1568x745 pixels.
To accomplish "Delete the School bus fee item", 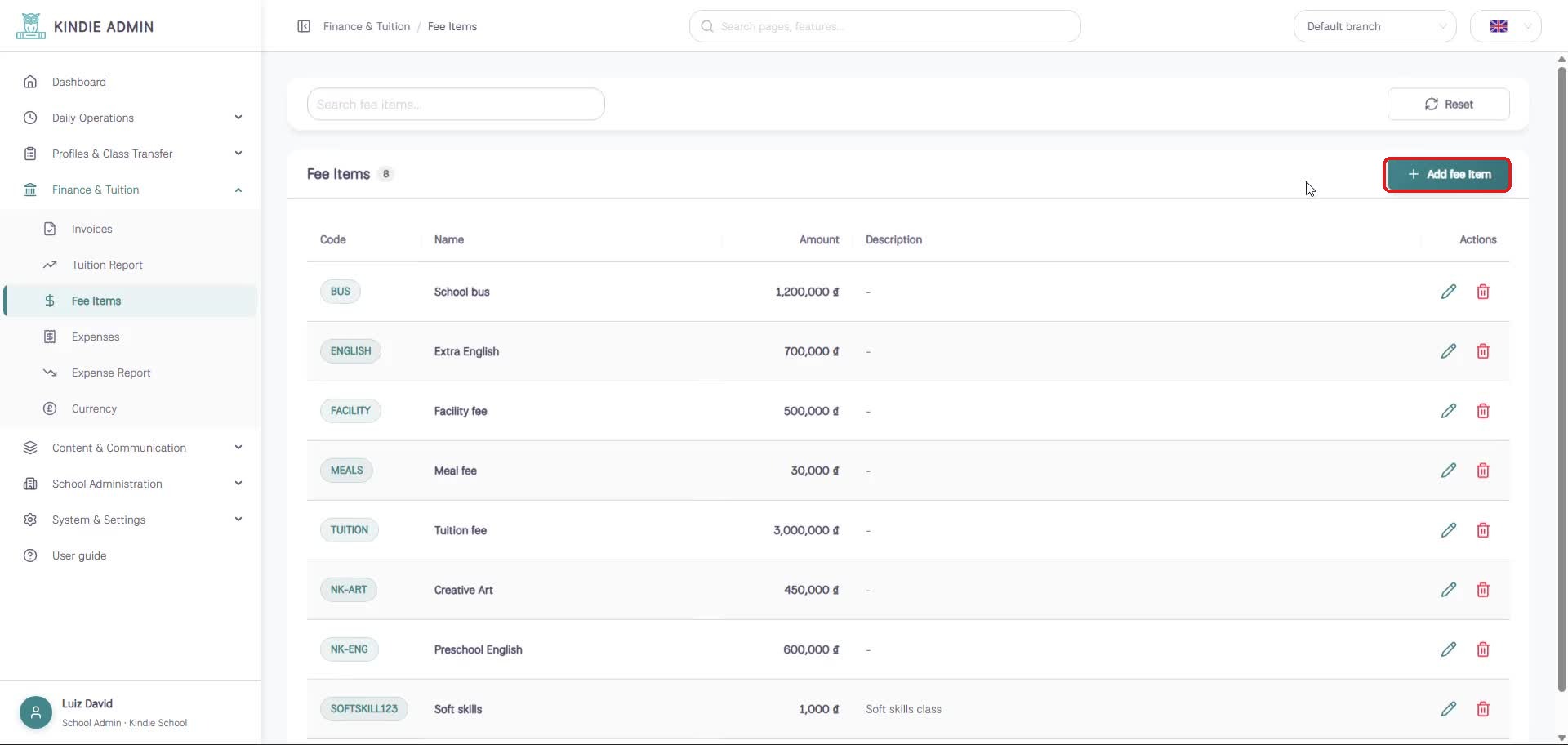I will 1483,292.
